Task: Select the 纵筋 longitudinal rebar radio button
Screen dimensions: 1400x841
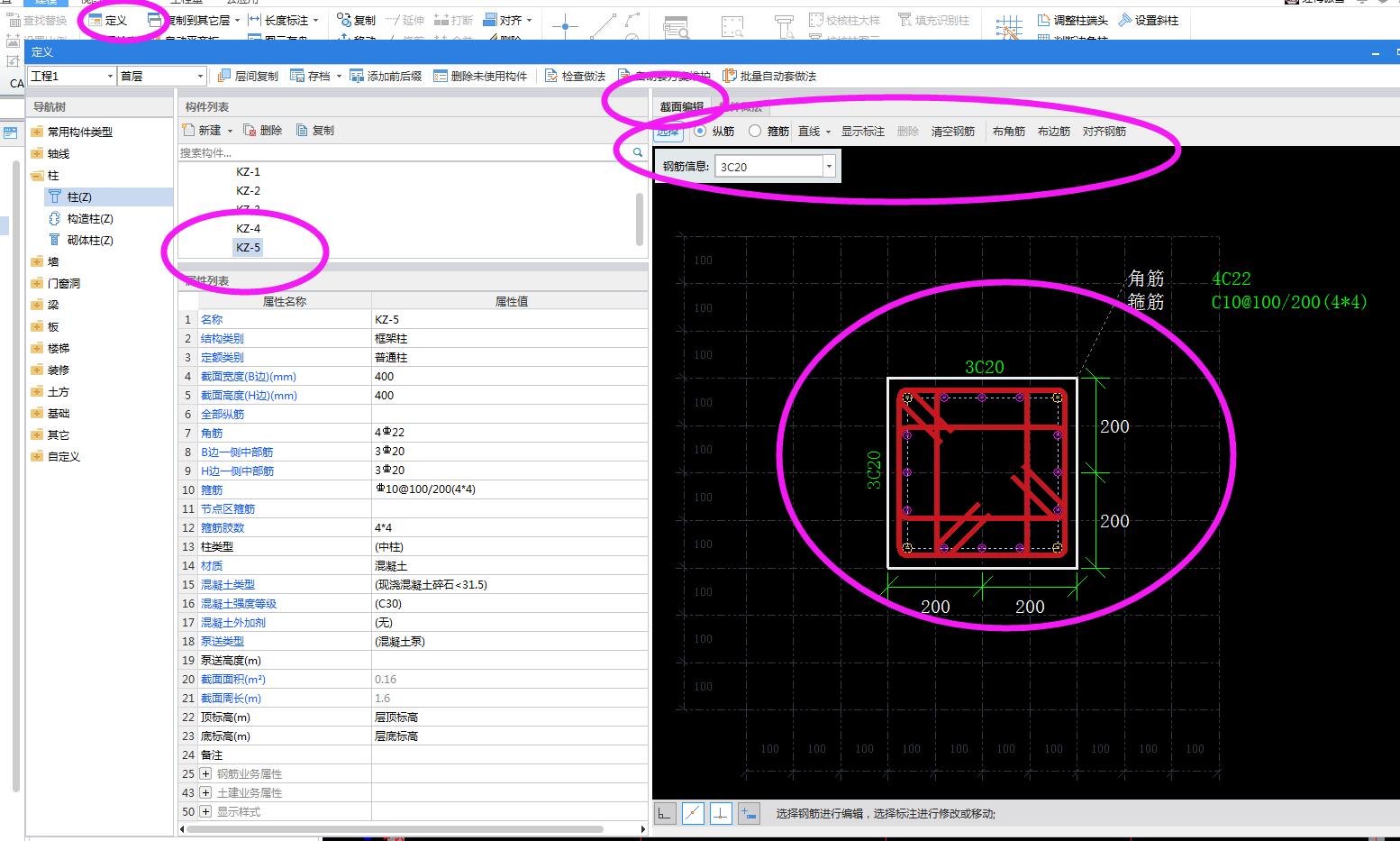Action: [700, 132]
